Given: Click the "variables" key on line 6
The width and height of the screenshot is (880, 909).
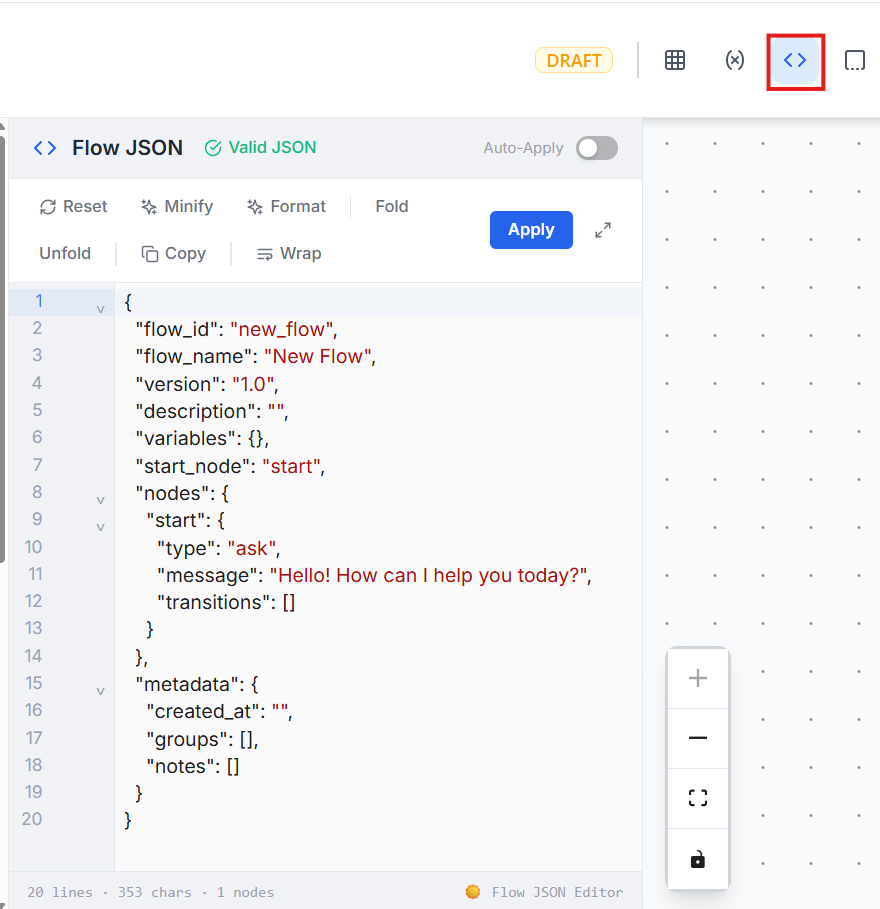Looking at the screenshot, I should 189,438.
